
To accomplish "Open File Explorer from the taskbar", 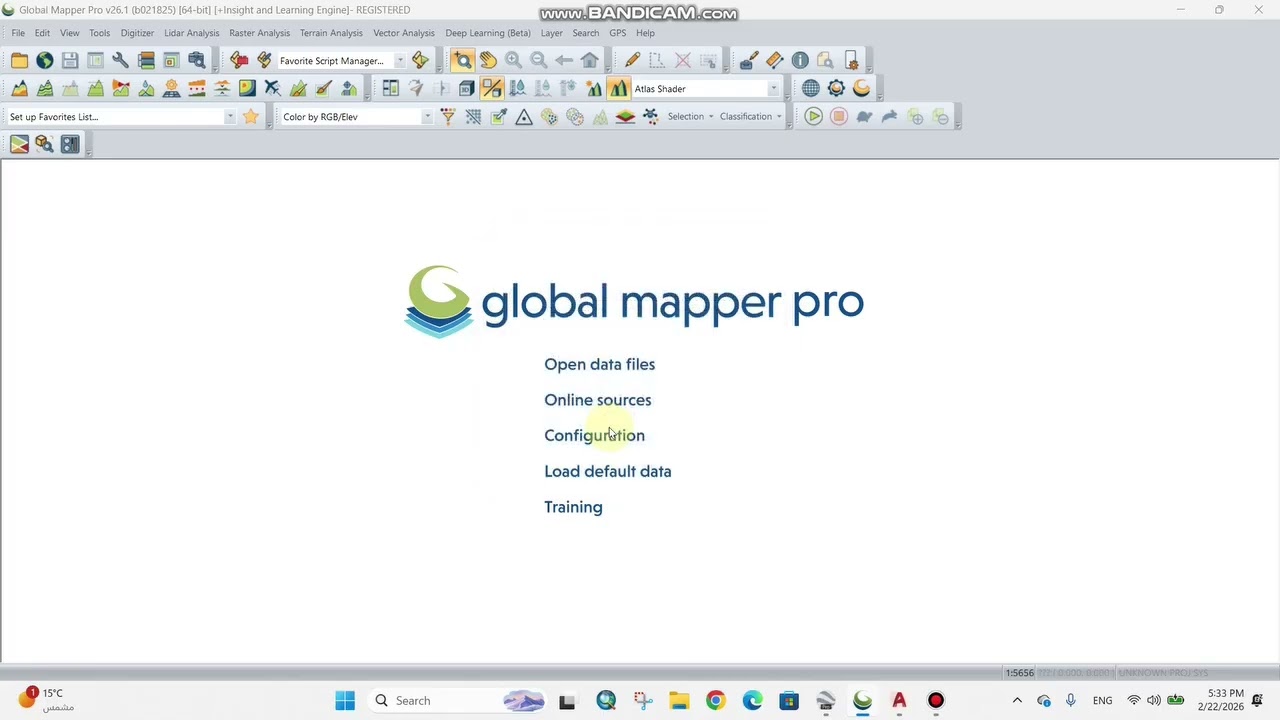I will 679,701.
